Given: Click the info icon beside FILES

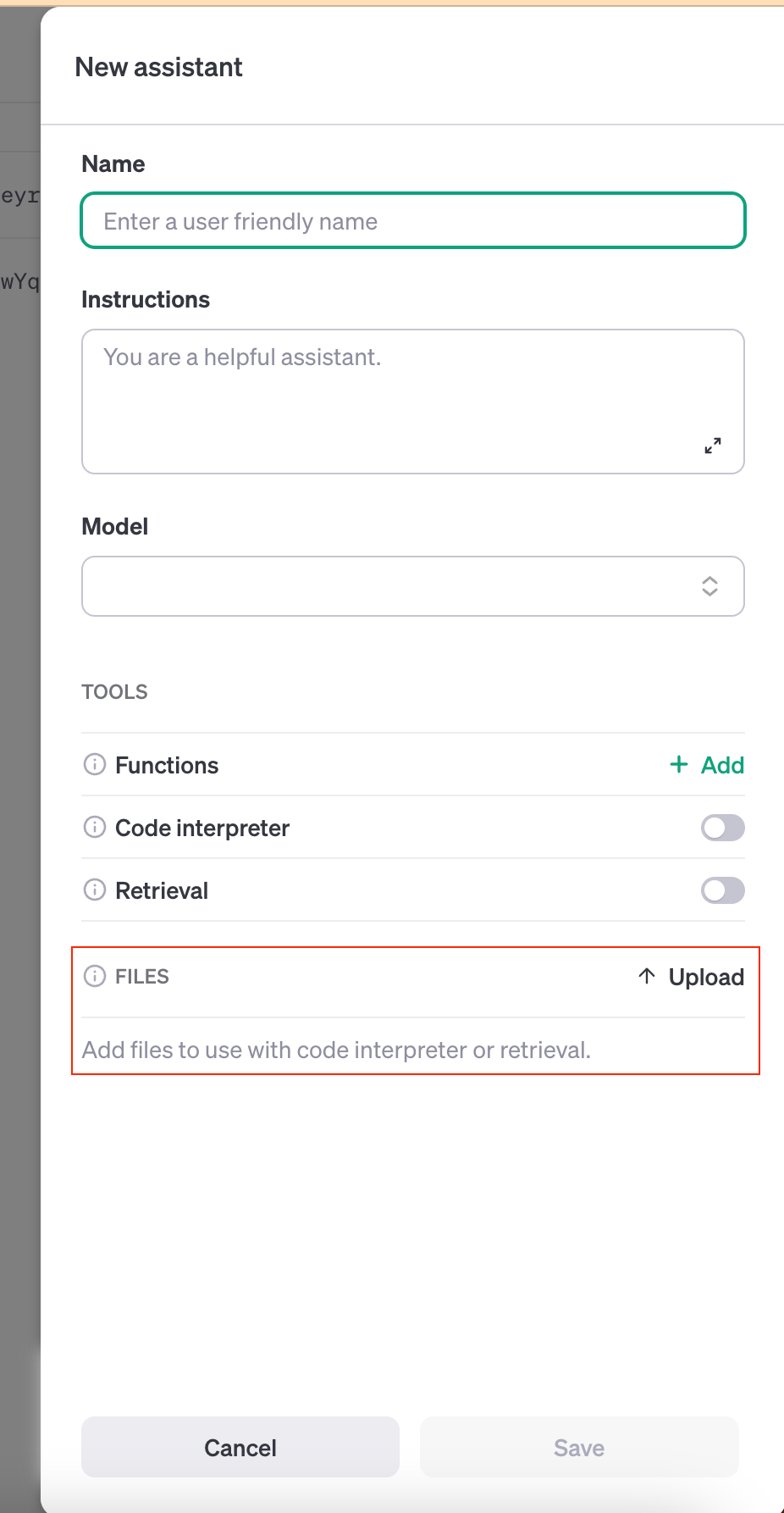Looking at the screenshot, I should pyautogui.click(x=95, y=976).
